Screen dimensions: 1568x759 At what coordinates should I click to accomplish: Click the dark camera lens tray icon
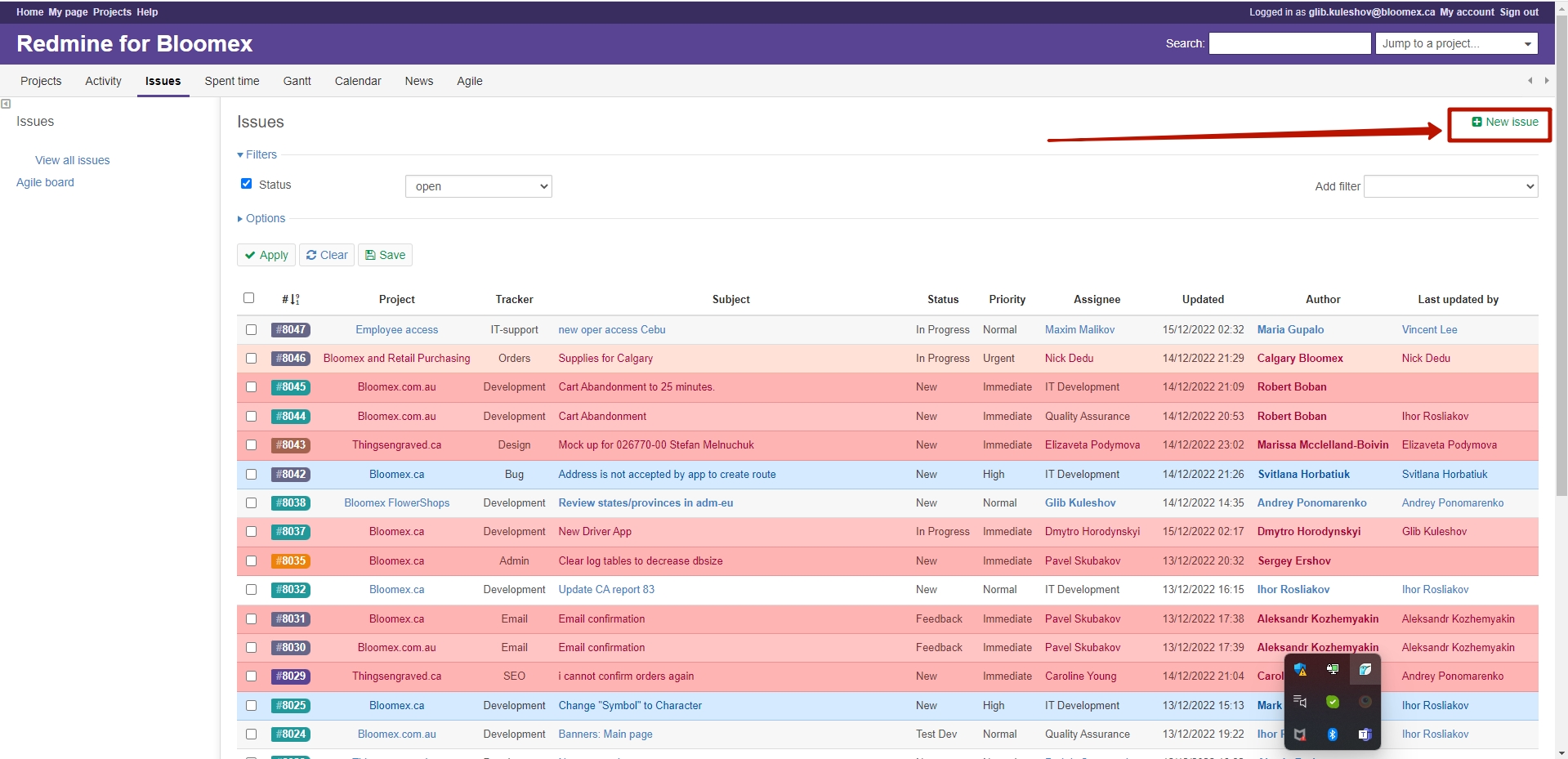point(1365,702)
